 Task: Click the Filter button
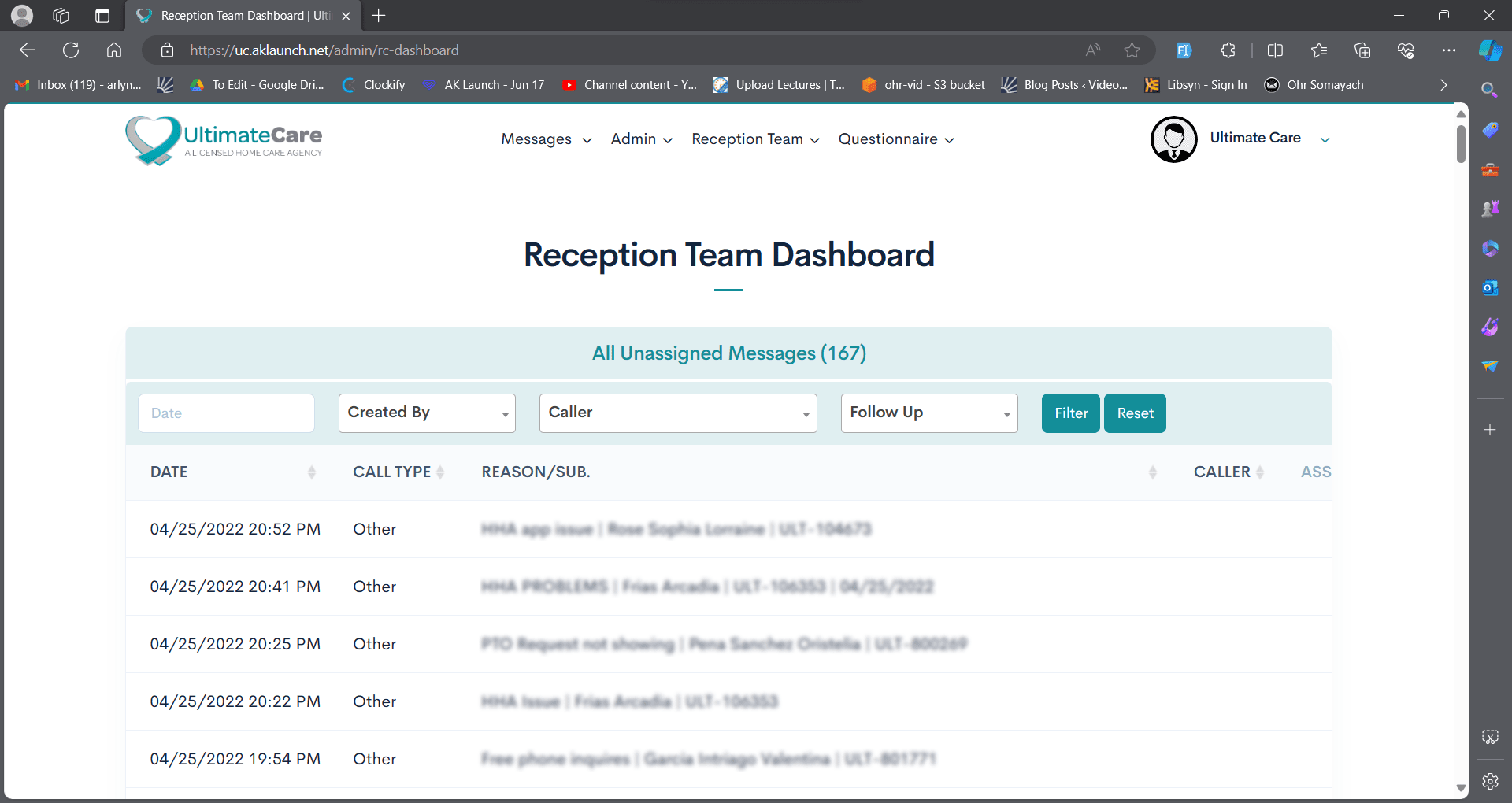pos(1071,413)
